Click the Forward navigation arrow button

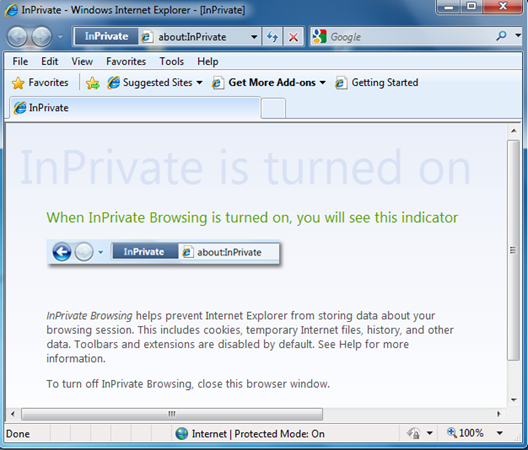click(41, 36)
